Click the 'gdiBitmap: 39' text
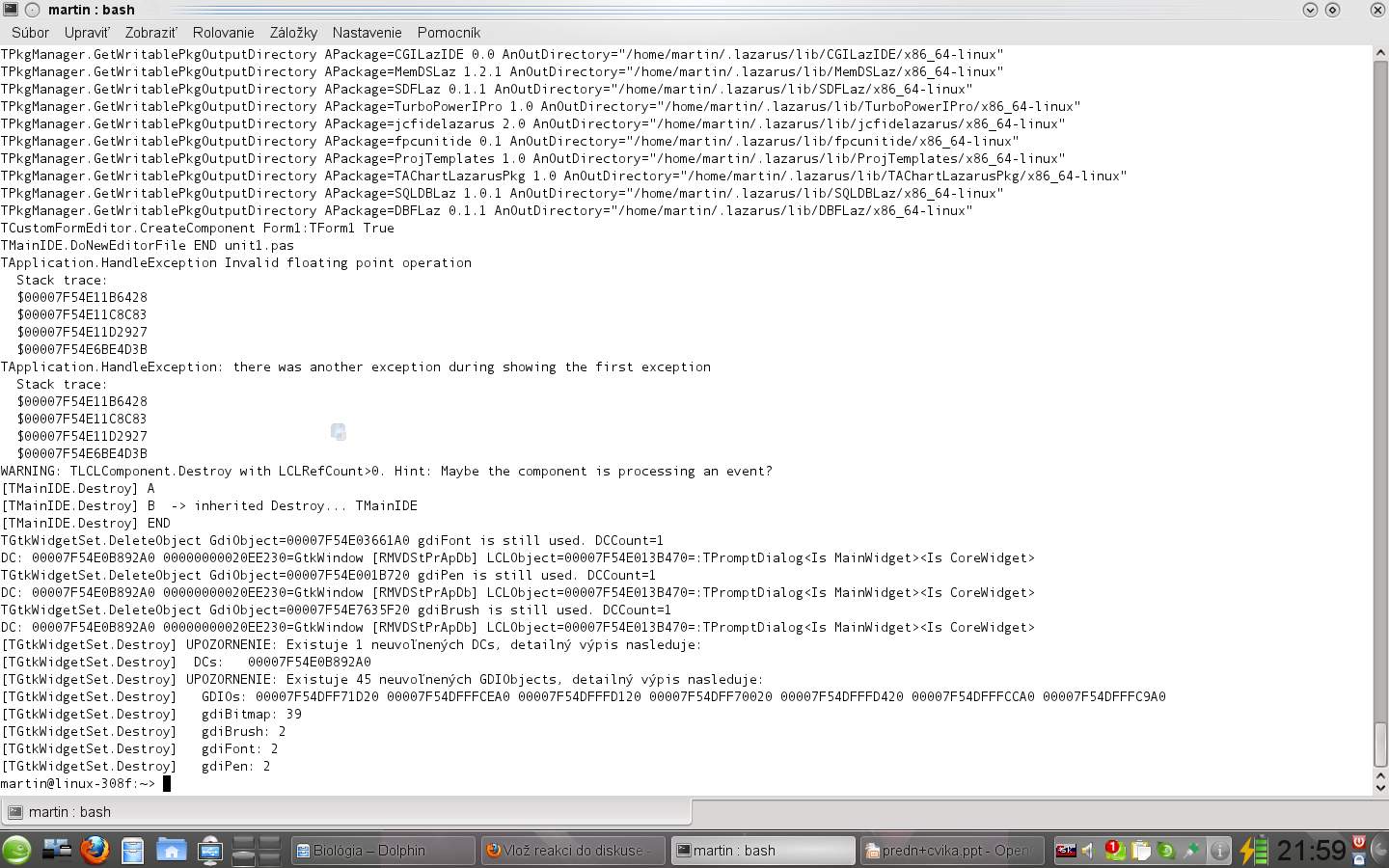The width and height of the screenshot is (1389, 868). tap(252, 714)
